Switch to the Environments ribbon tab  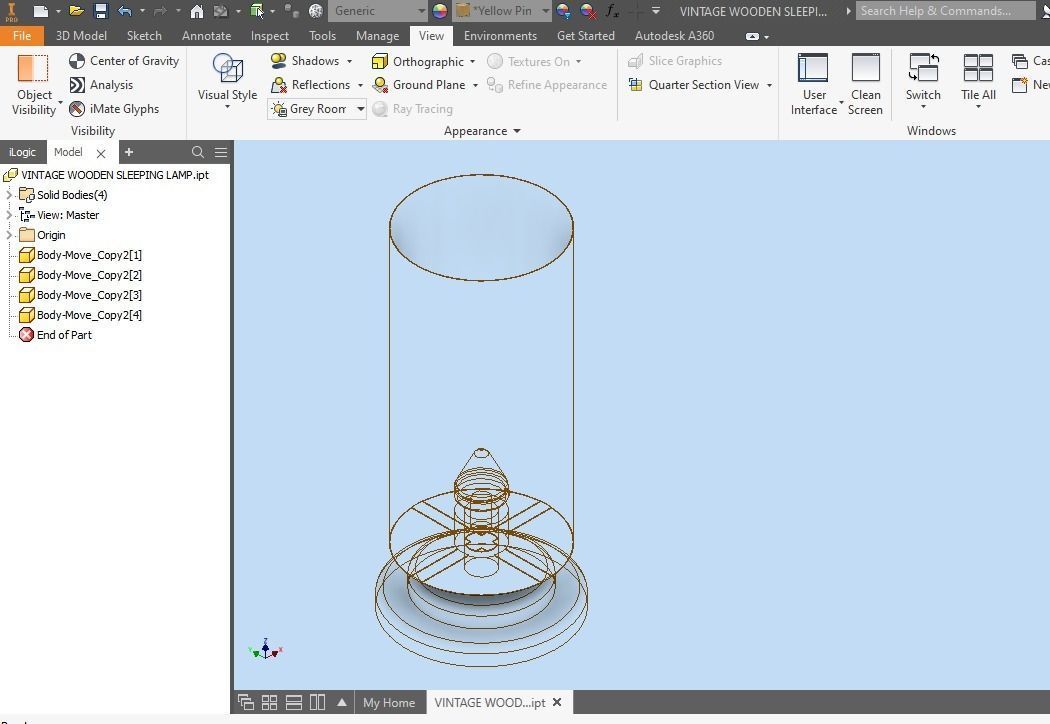pos(500,35)
